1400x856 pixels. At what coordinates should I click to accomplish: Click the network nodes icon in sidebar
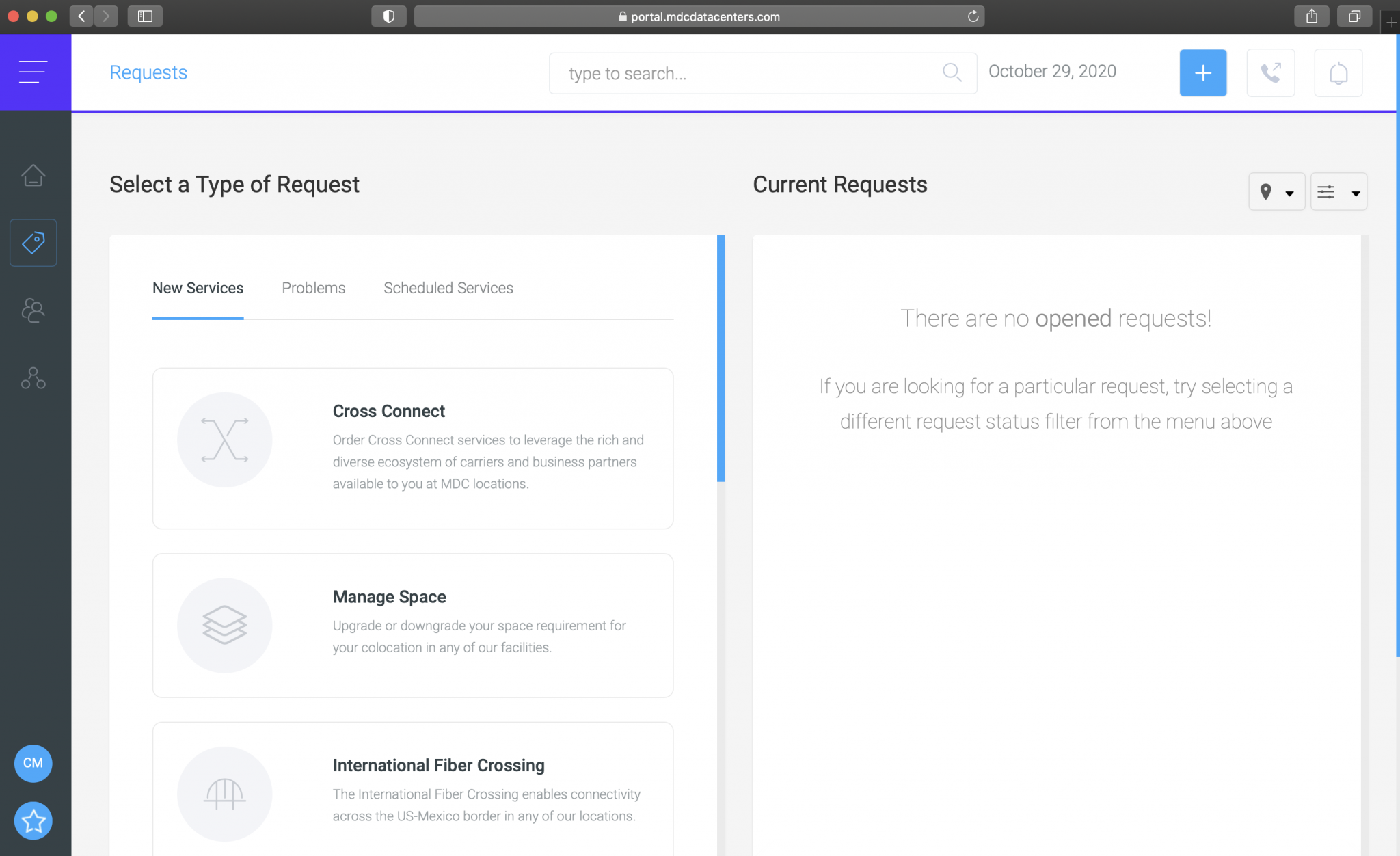(33, 378)
